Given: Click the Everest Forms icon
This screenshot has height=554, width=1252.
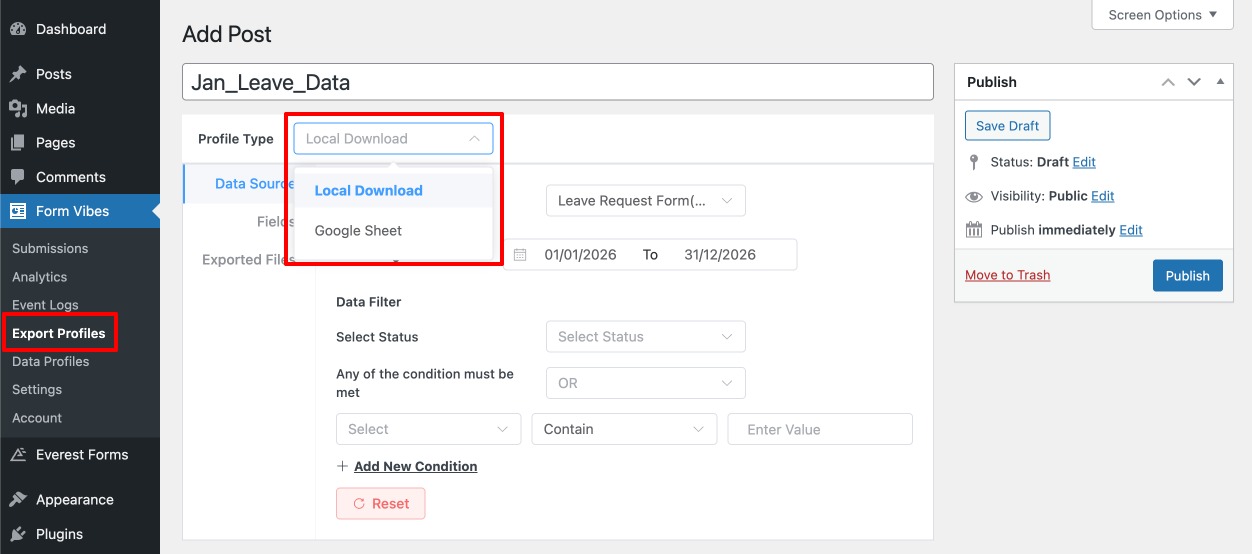Looking at the screenshot, I should click(x=18, y=455).
